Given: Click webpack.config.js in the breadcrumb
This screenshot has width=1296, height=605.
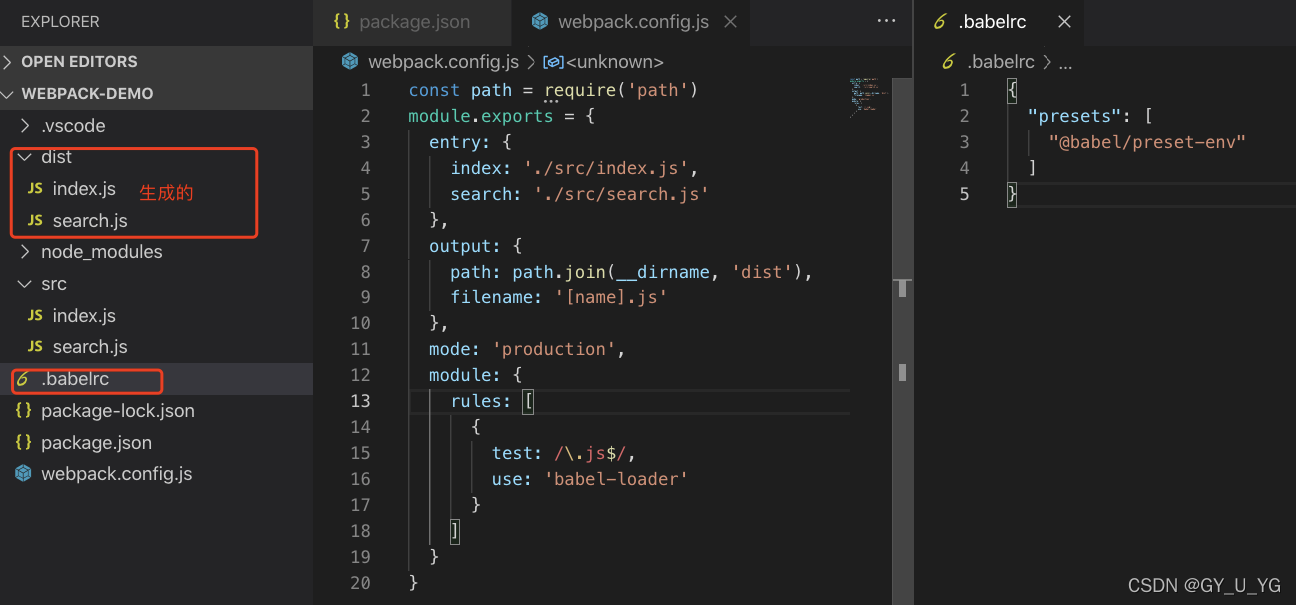Looking at the screenshot, I should pyautogui.click(x=443, y=62).
